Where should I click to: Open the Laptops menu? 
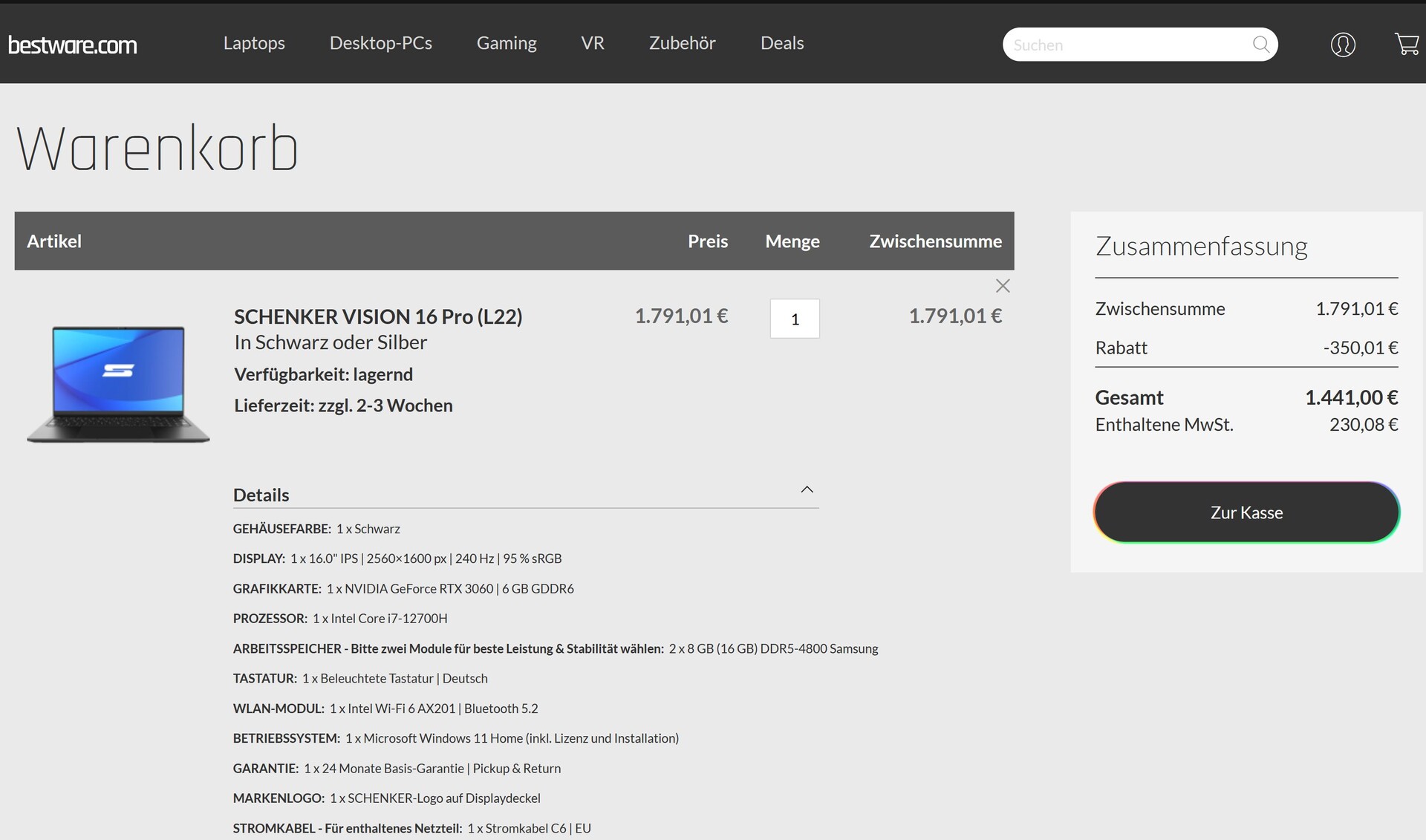(254, 43)
